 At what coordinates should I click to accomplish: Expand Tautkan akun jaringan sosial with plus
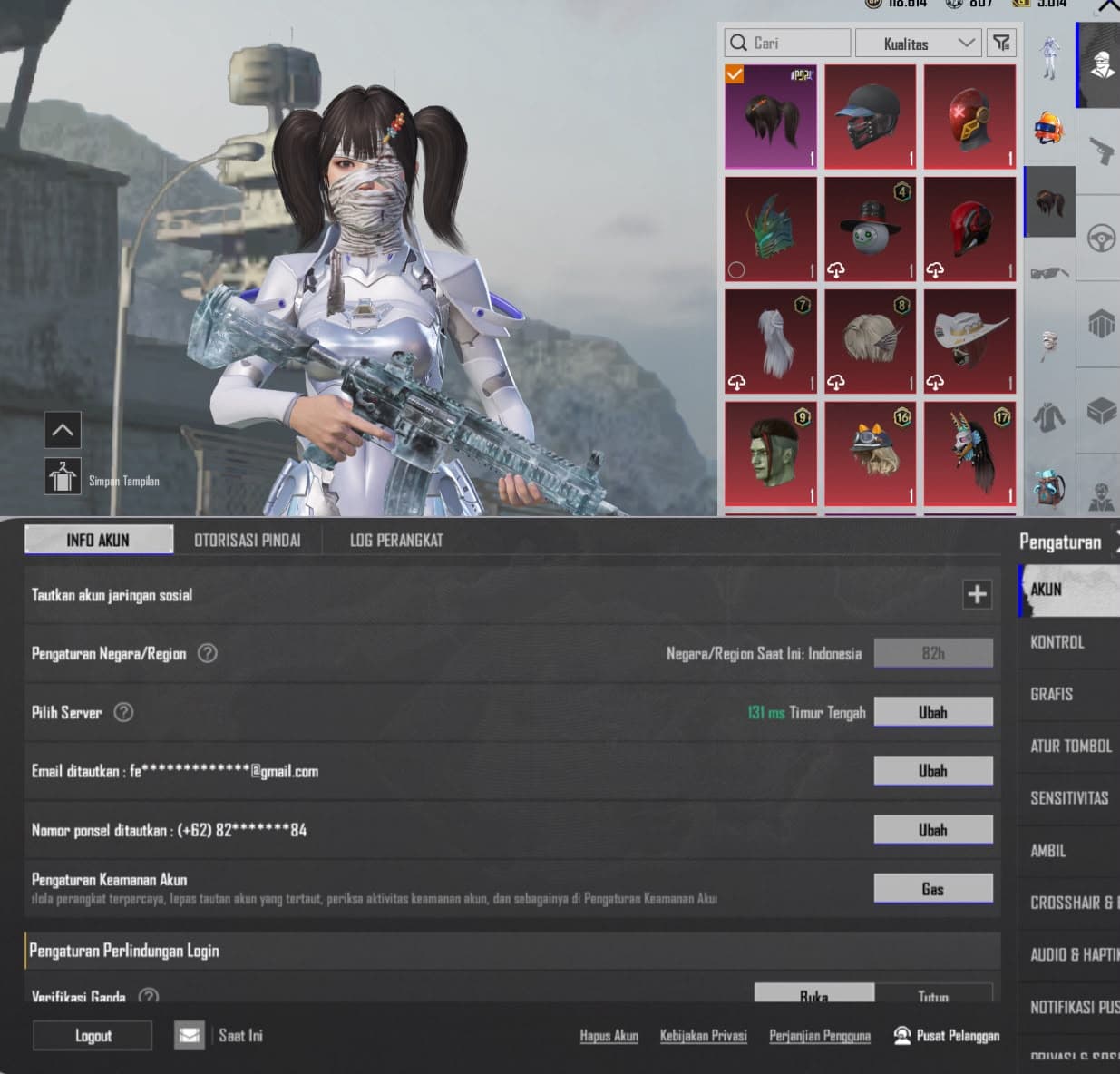977,594
